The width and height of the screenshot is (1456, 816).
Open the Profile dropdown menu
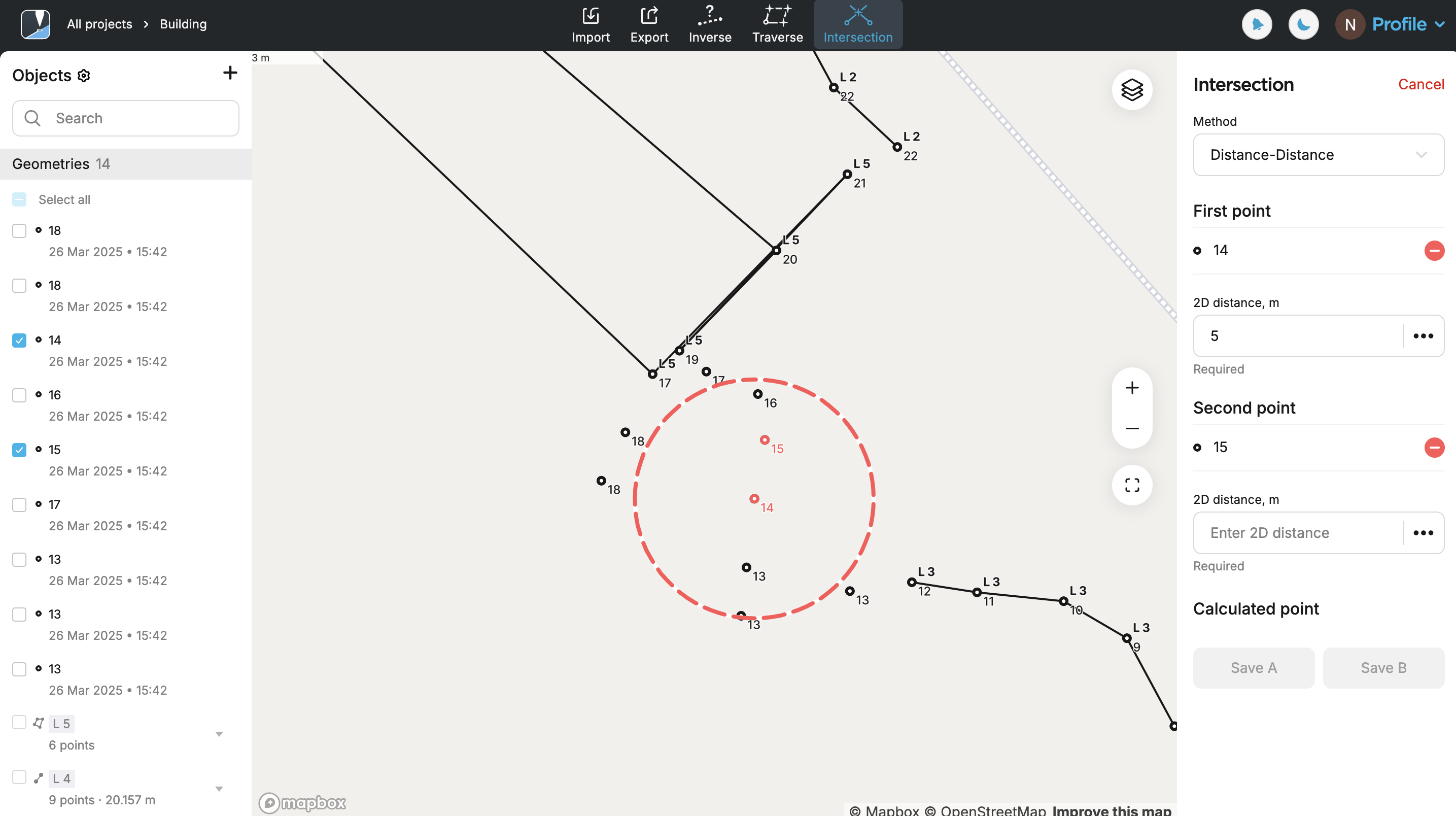coord(1407,24)
